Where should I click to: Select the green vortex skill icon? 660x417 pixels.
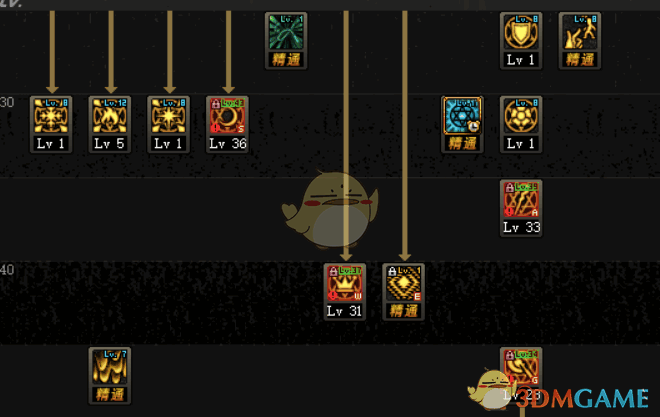286,32
